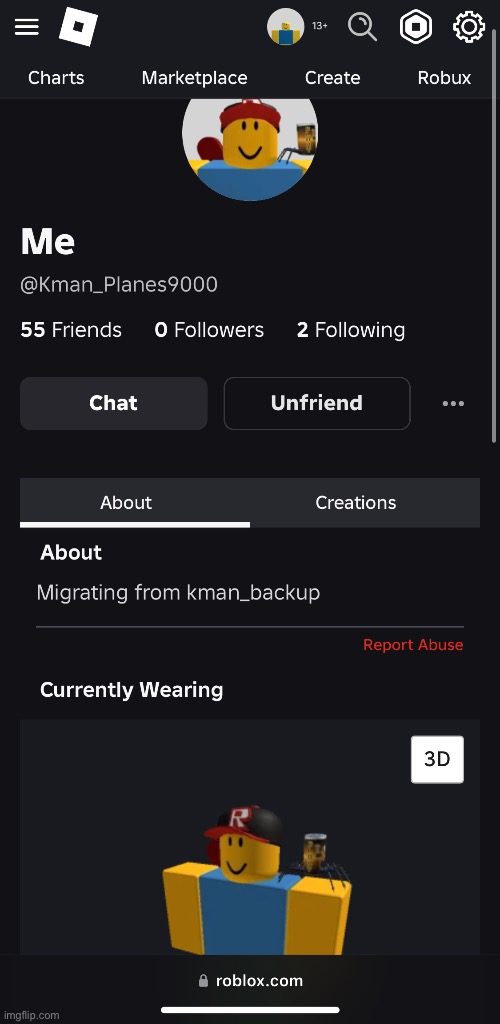Go to the Charts menu item

56,78
